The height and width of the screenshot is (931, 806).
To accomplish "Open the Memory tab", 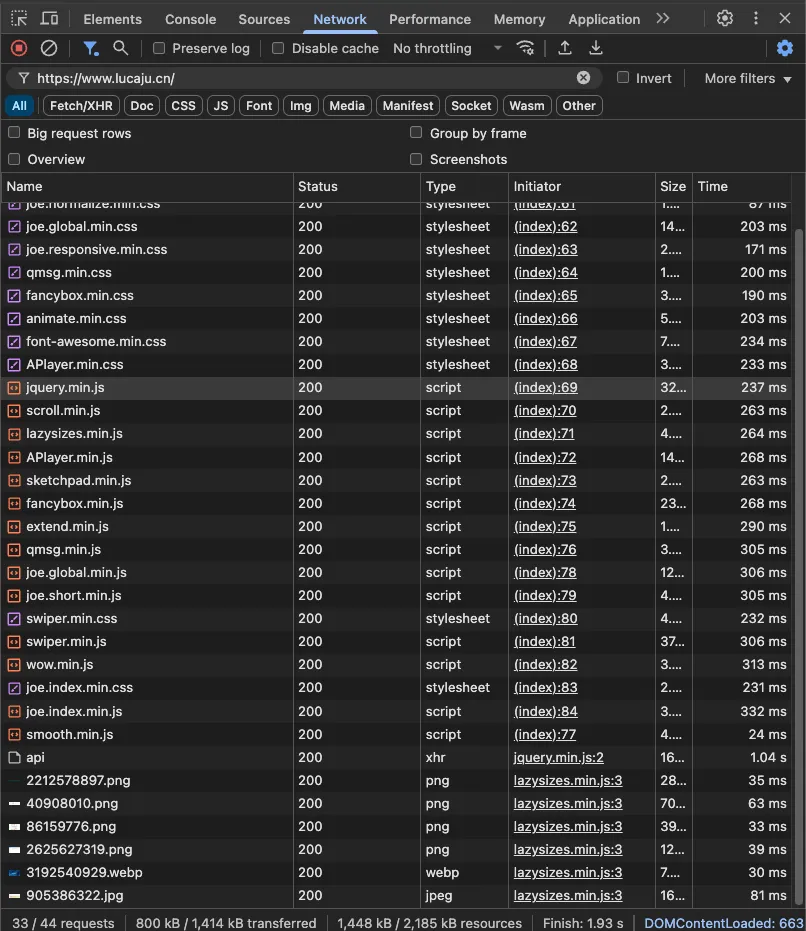I will [519, 19].
